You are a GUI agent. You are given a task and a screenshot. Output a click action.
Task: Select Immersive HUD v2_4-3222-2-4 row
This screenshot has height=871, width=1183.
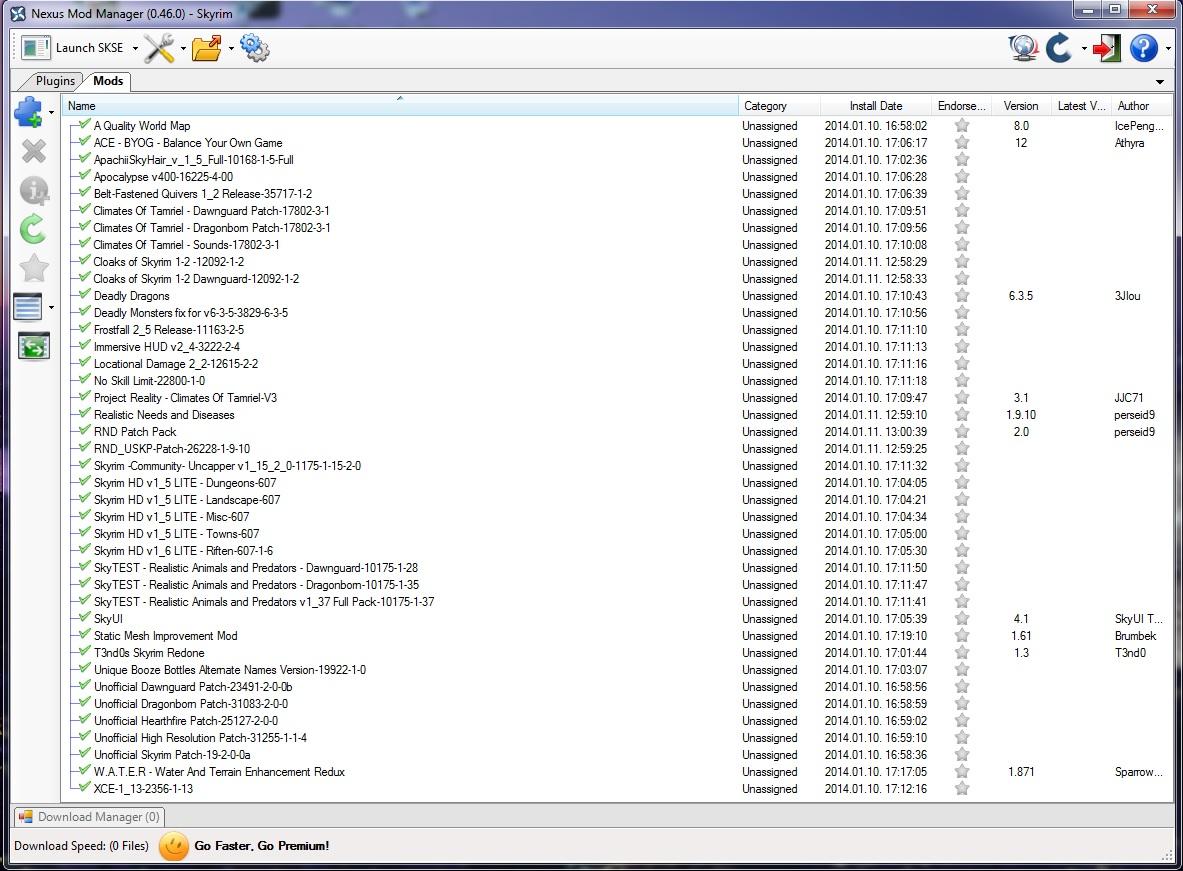click(617, 346)
